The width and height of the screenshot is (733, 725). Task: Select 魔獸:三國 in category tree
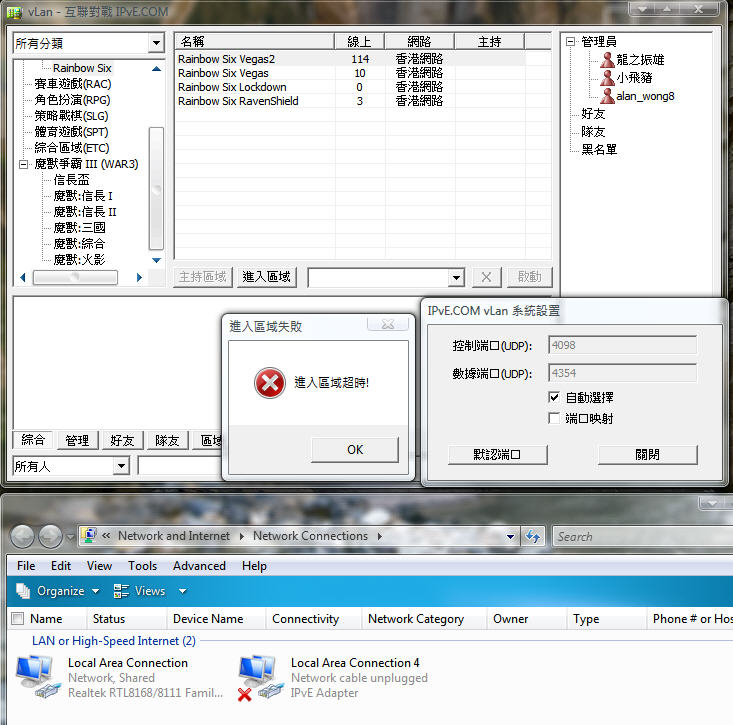point(79,228)
